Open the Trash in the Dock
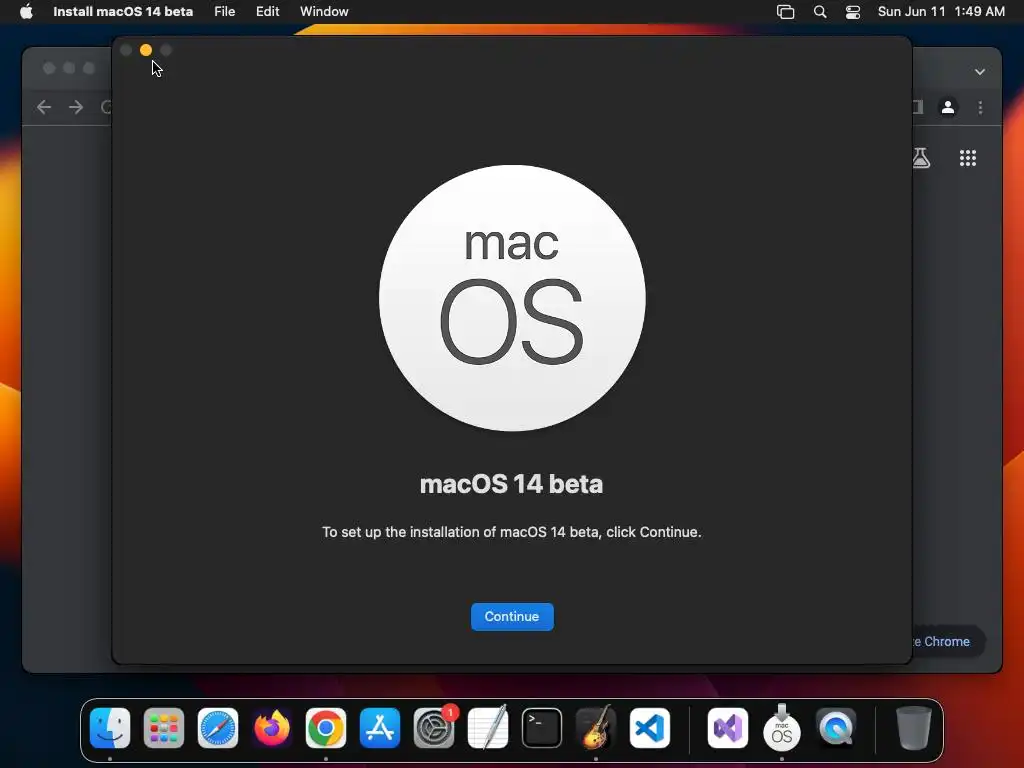 coord(914,728)
